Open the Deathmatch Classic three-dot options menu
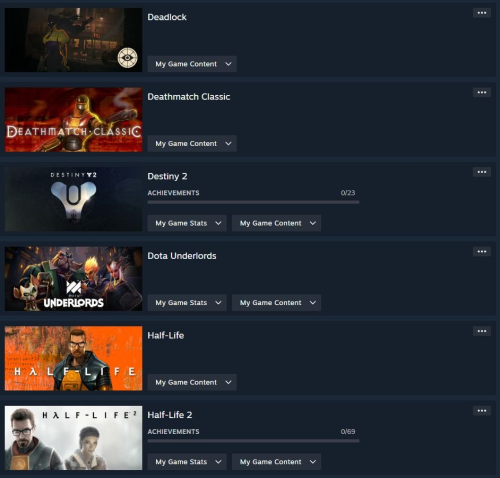The width and height of the screenshot is (500, 478). click(482, 92)
